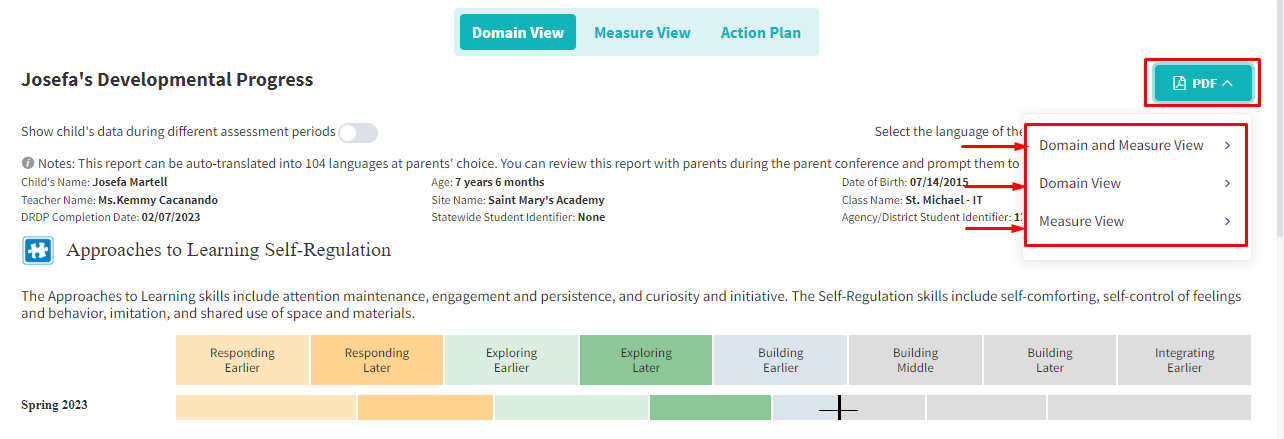Choose Measure View from the PDF menu
1284x439 pixels.
pyautogui.click(x=1081, y=222)
